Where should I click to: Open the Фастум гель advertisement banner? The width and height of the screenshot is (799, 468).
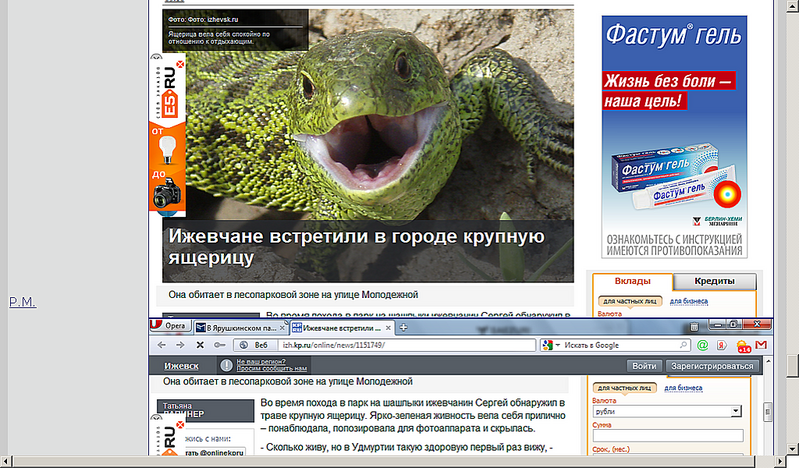(674, 137)
